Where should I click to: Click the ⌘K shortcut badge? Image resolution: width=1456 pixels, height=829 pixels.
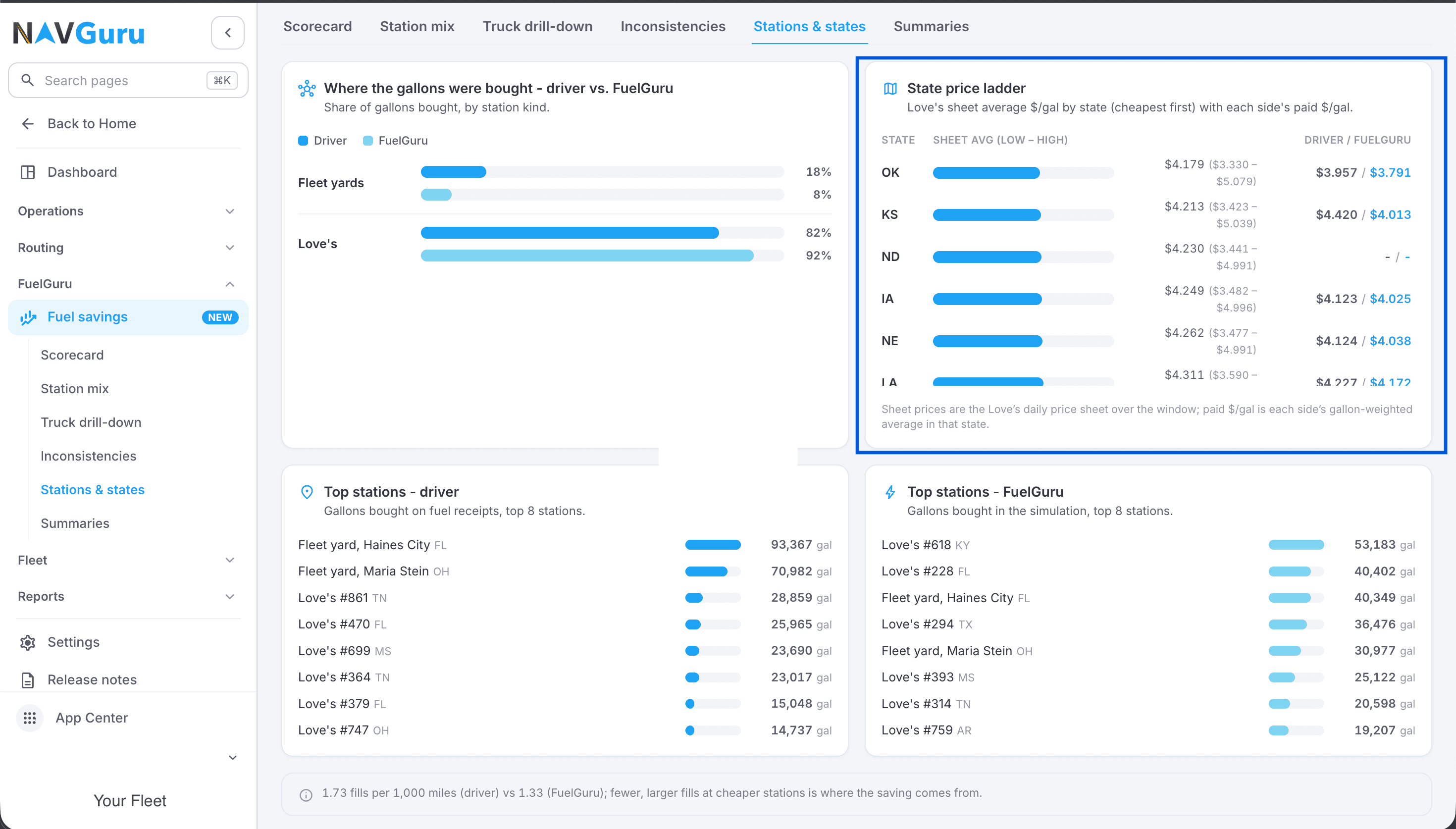tap(222, 80)
